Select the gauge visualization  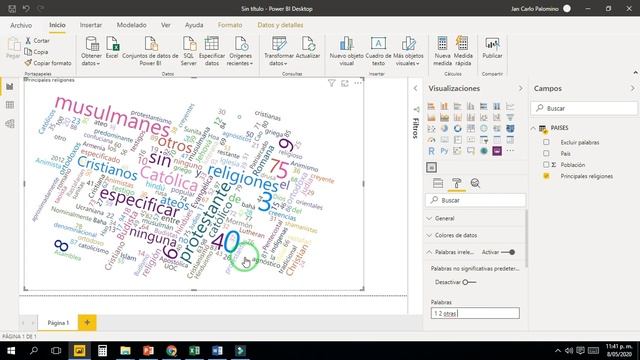click(x=431, y=140)
